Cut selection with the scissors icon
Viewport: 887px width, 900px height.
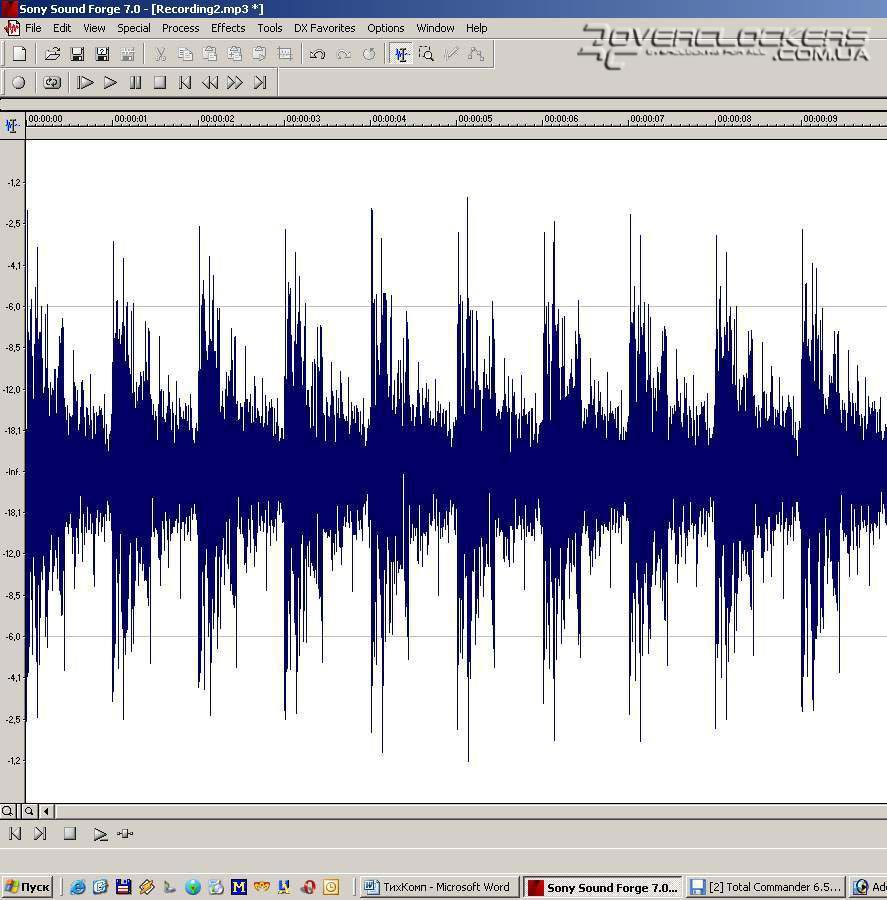pos(160,54)
